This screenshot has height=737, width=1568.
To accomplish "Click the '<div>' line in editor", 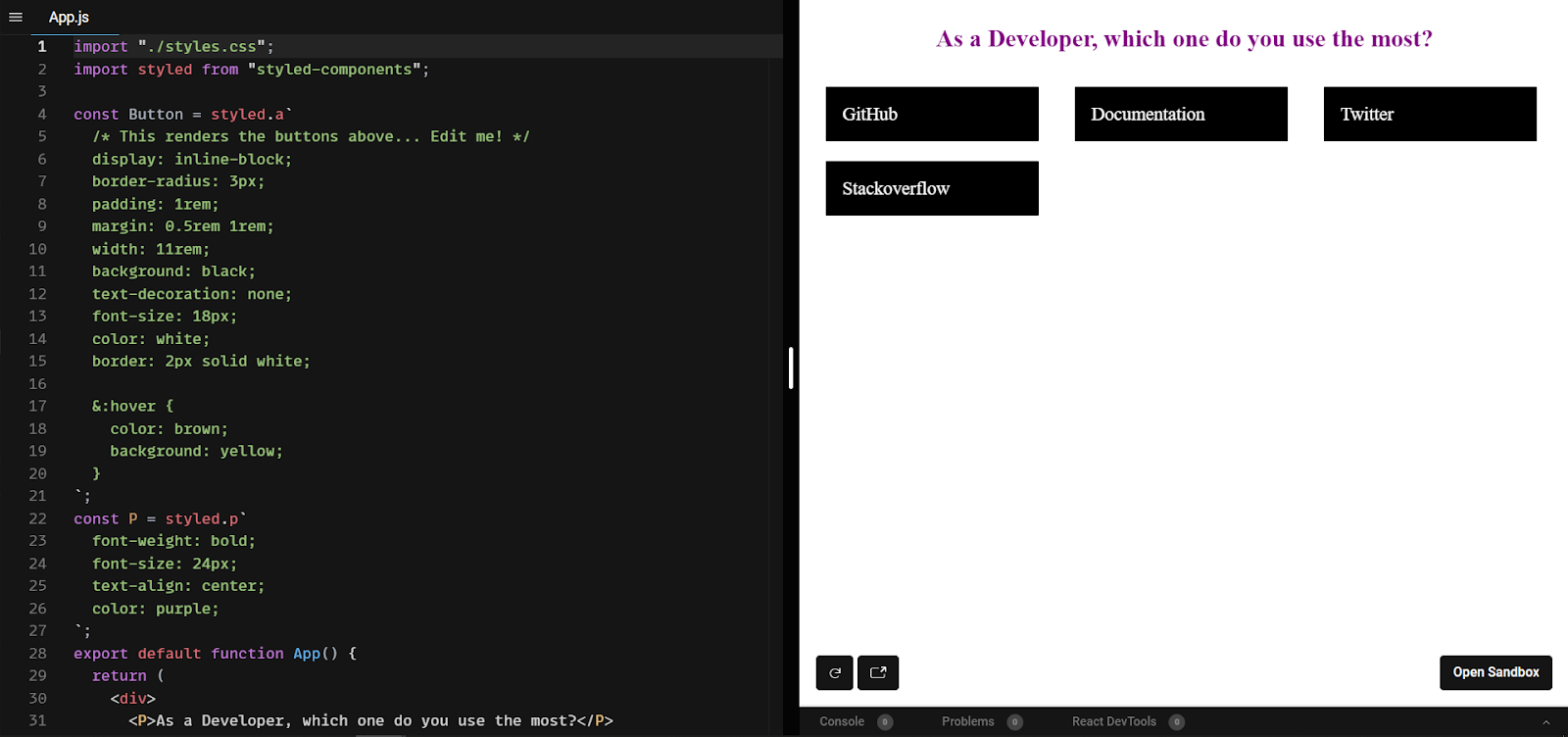I will [x=132, y=698].
